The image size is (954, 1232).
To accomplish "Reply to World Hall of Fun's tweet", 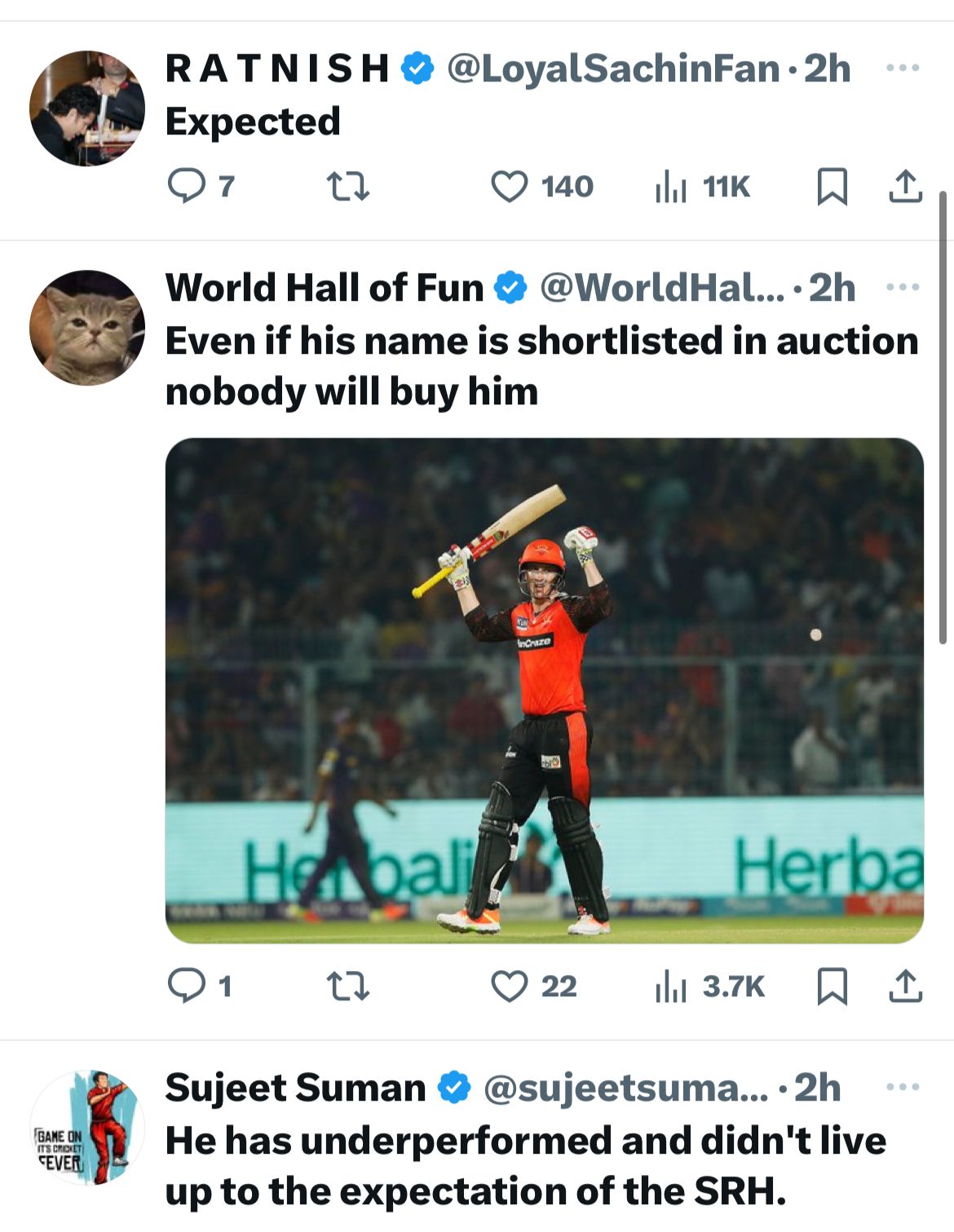I will click(186, 986).
